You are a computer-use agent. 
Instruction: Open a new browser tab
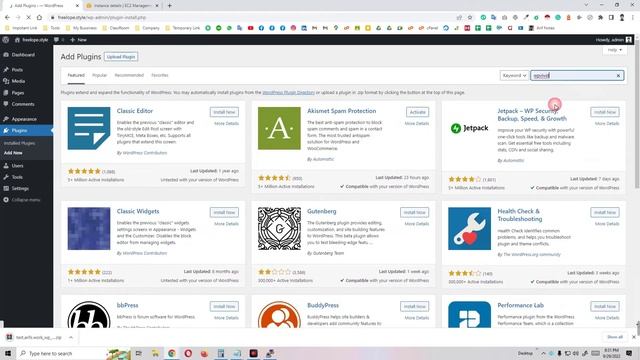[169, 6]
